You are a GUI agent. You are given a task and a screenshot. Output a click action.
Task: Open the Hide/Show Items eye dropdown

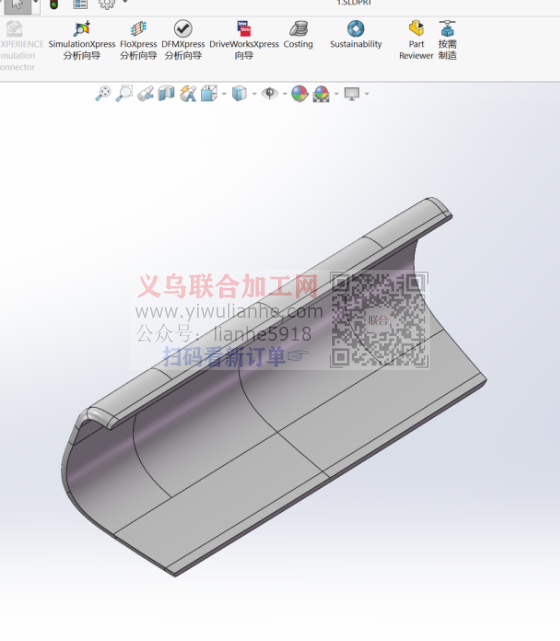[270, 94]
